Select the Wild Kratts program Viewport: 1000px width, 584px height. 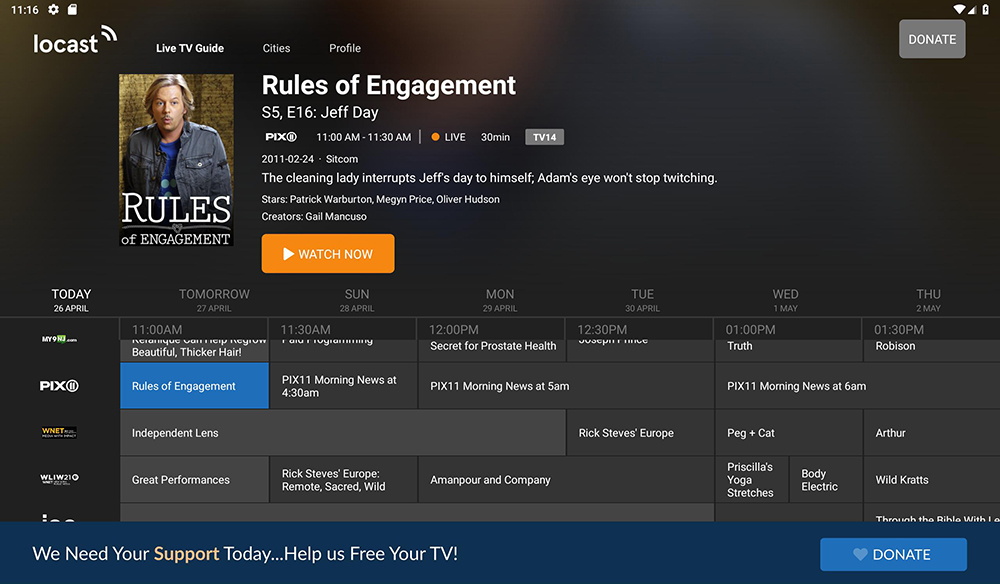(x=932, y=479)
